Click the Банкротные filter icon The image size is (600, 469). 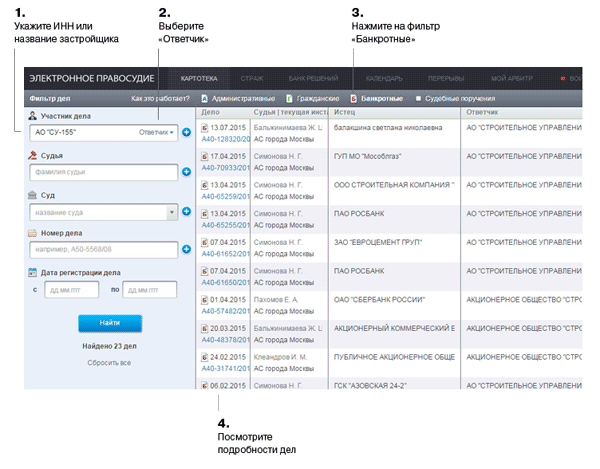click(354, 99)
